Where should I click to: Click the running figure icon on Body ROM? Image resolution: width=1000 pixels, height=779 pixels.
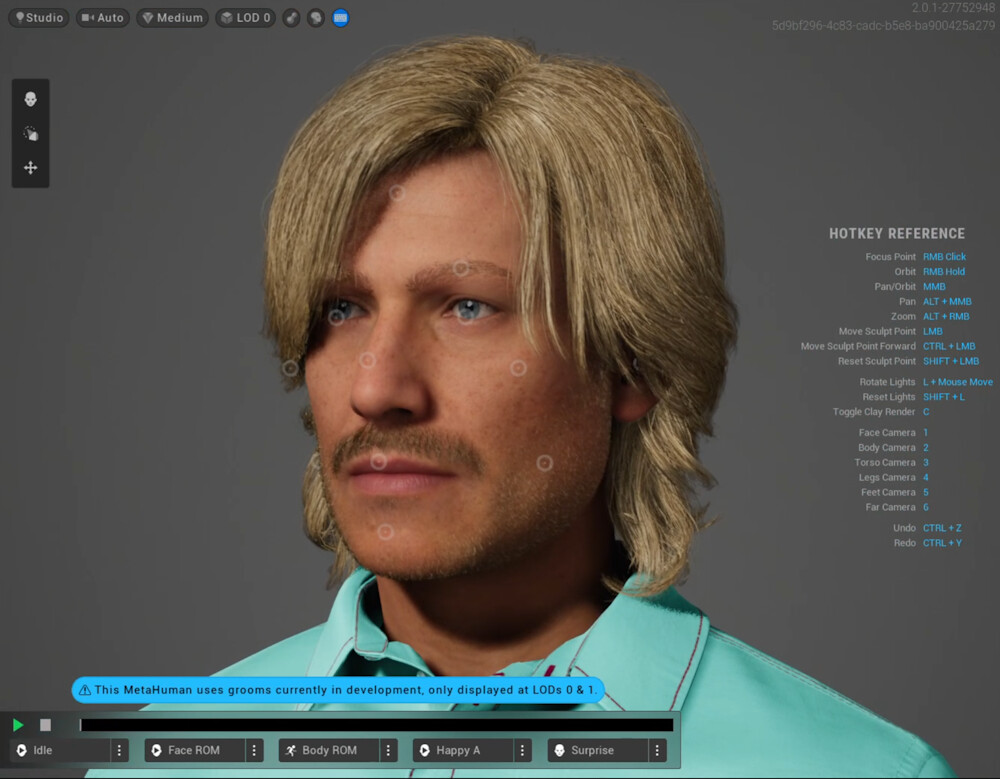pos(291,749)
